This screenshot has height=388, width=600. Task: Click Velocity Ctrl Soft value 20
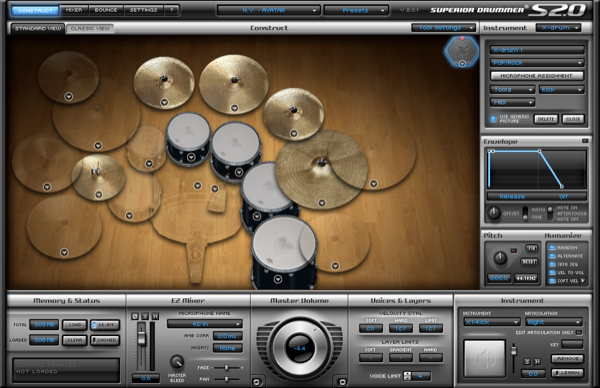point(370,328)
